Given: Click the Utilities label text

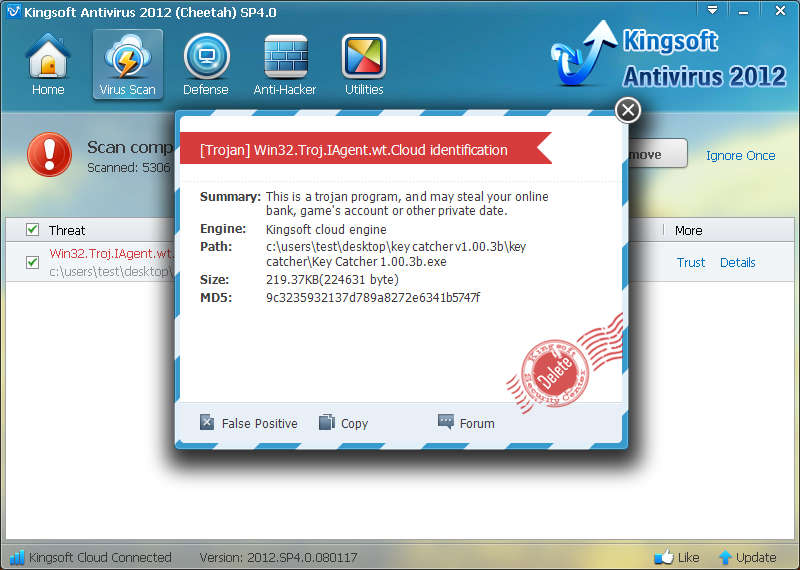Looking at the screenshot, I should point(364,90).
